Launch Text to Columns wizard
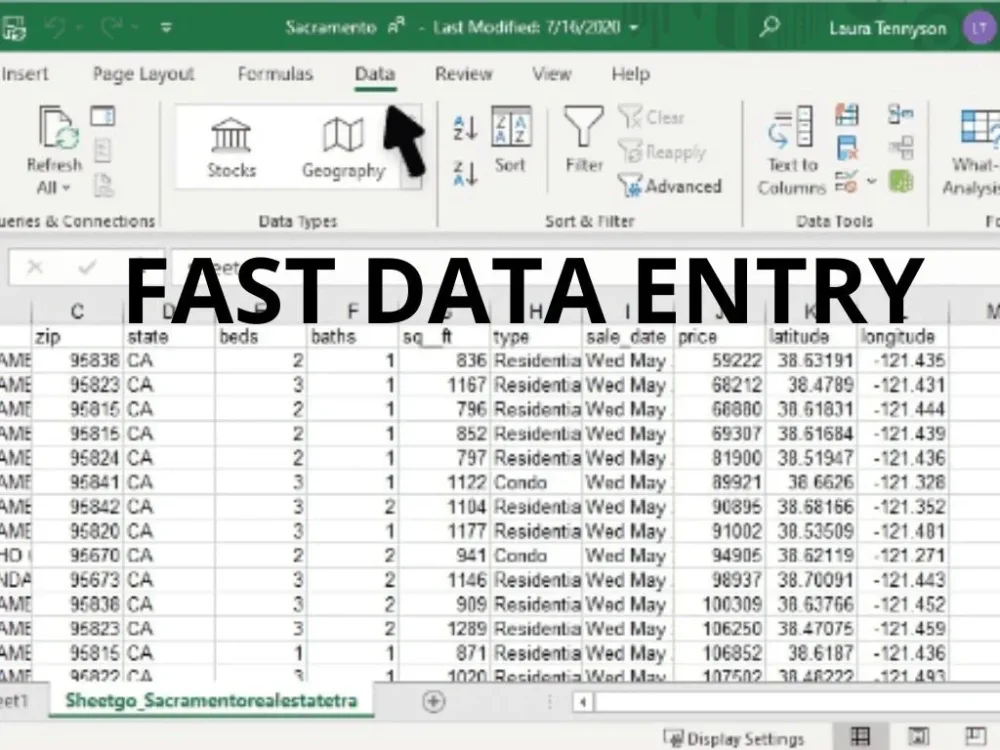 click(791, 151)
